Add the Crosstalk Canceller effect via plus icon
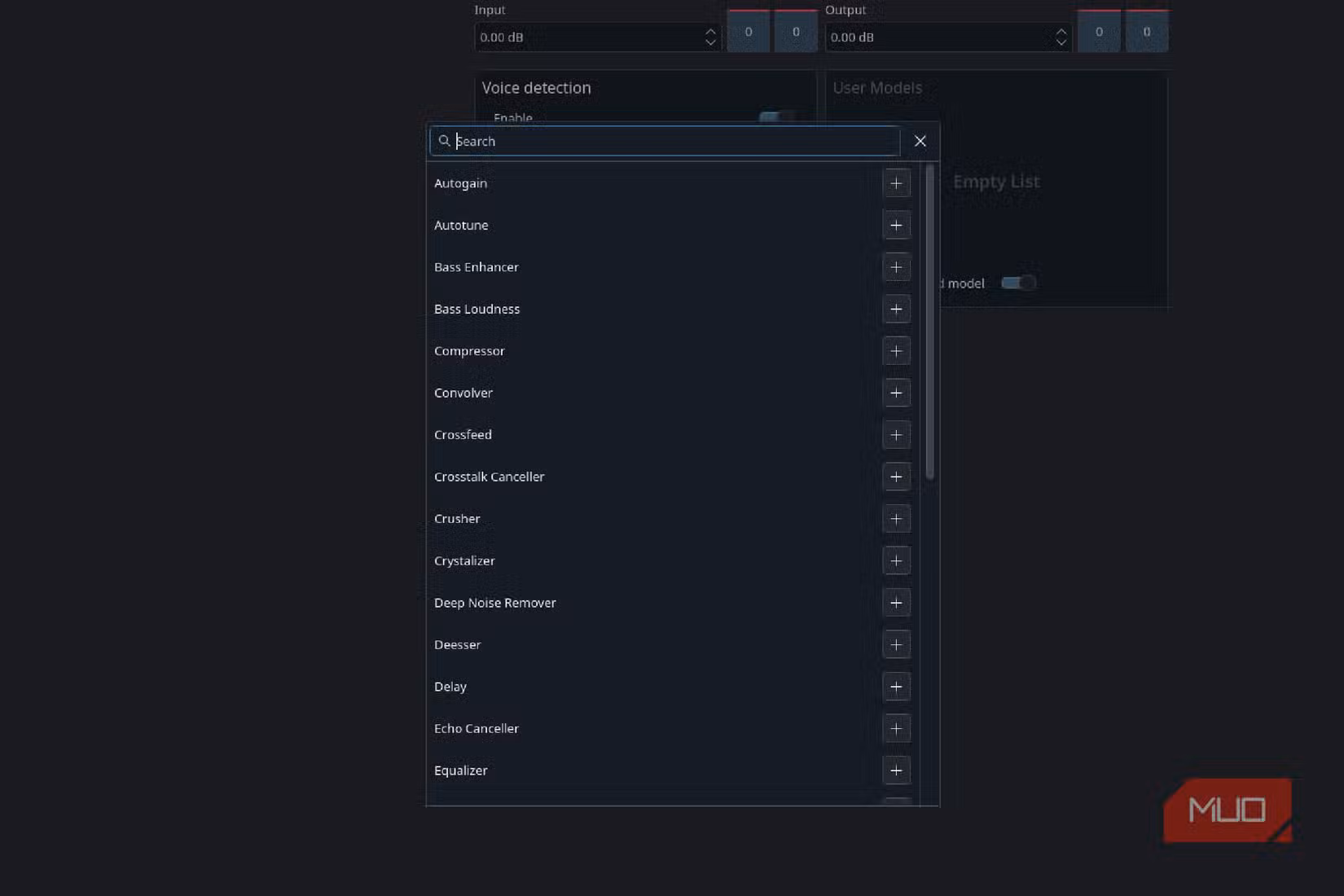Image resolution: width=1344 pixels, height=896 pixels. pos(896,477)
